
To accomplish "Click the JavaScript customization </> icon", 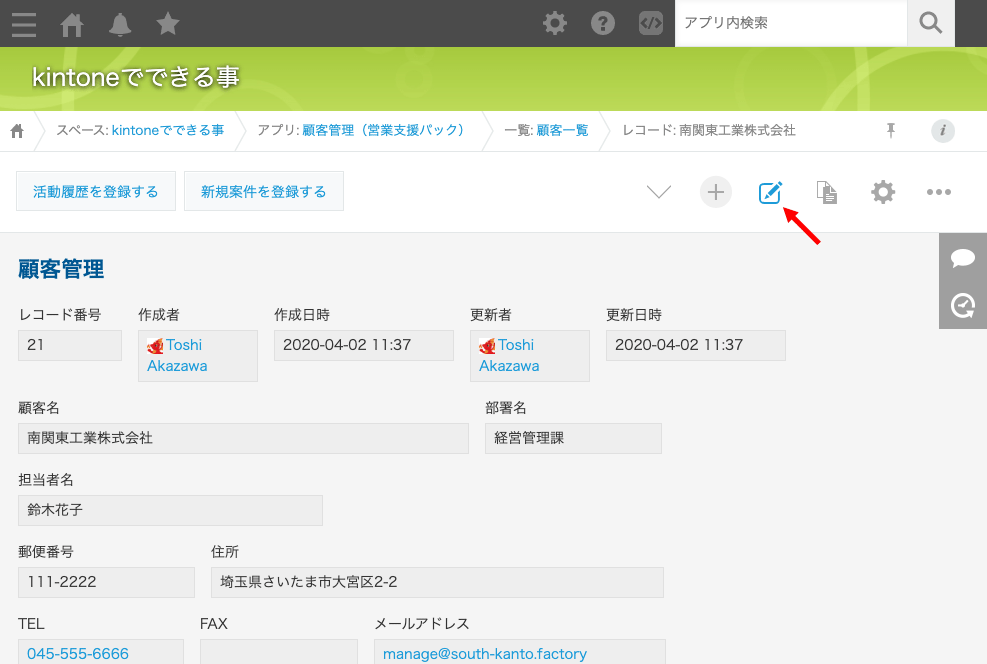I will pos(650,23).
